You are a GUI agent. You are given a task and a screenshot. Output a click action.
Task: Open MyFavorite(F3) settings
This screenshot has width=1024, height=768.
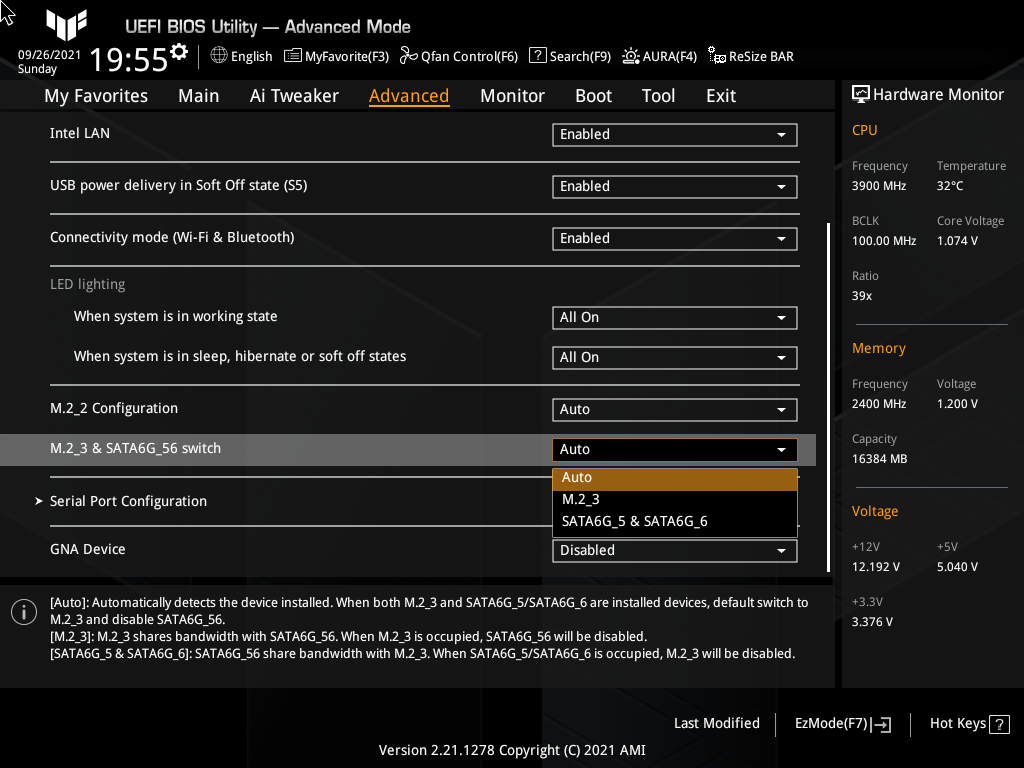click(x=336, y=56)
